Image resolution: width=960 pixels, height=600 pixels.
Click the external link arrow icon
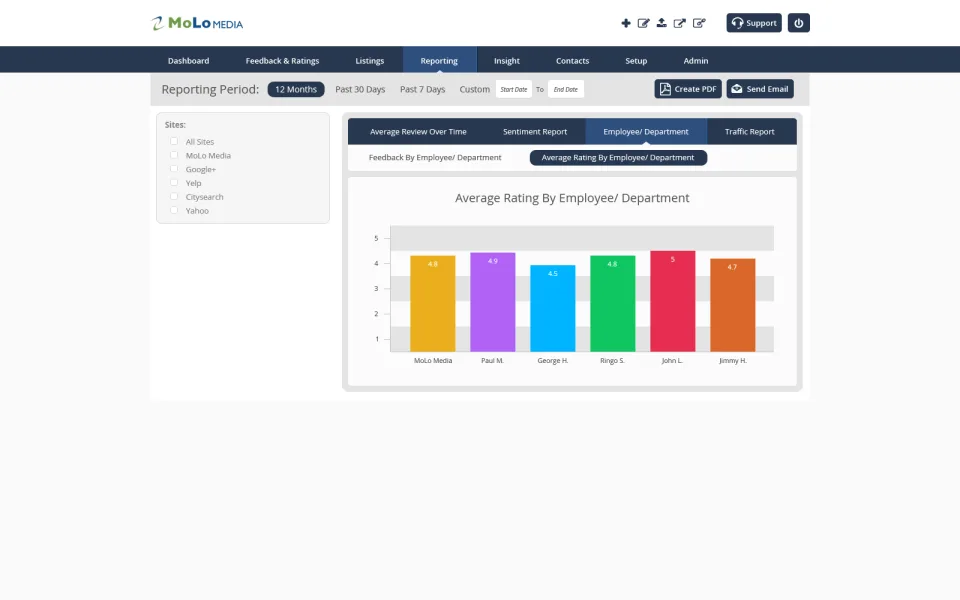click(x=680, y=23)
